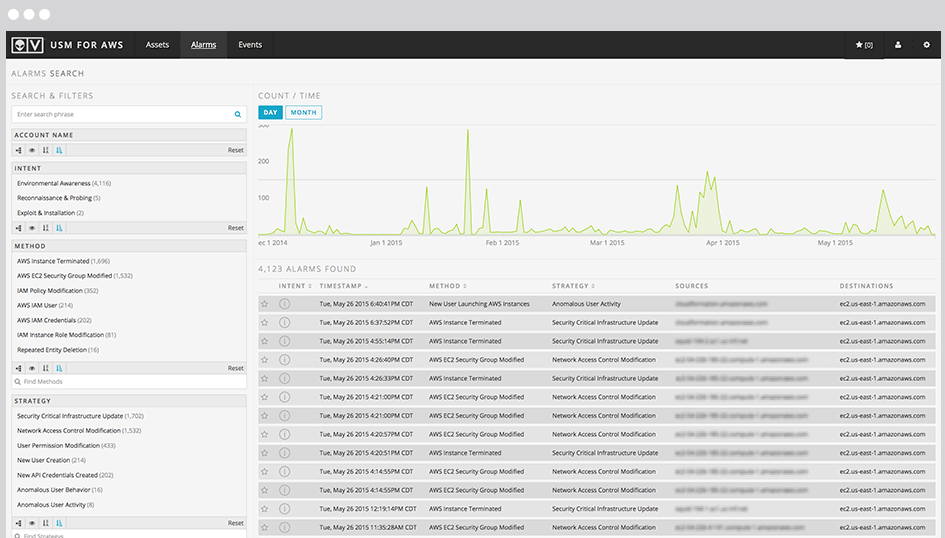Image resolution: width=945 pixels, height=538 pixels.
Task: Open the settings gear icon
Action: click(926, 45)
